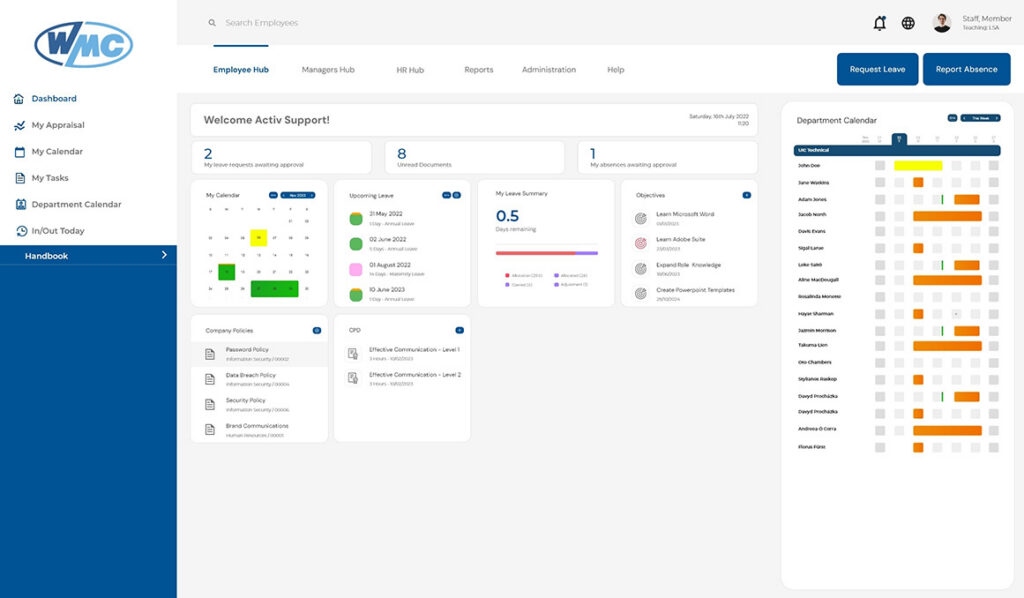
Task: Click the add button on the Objectives card
Action: point(746,195)
